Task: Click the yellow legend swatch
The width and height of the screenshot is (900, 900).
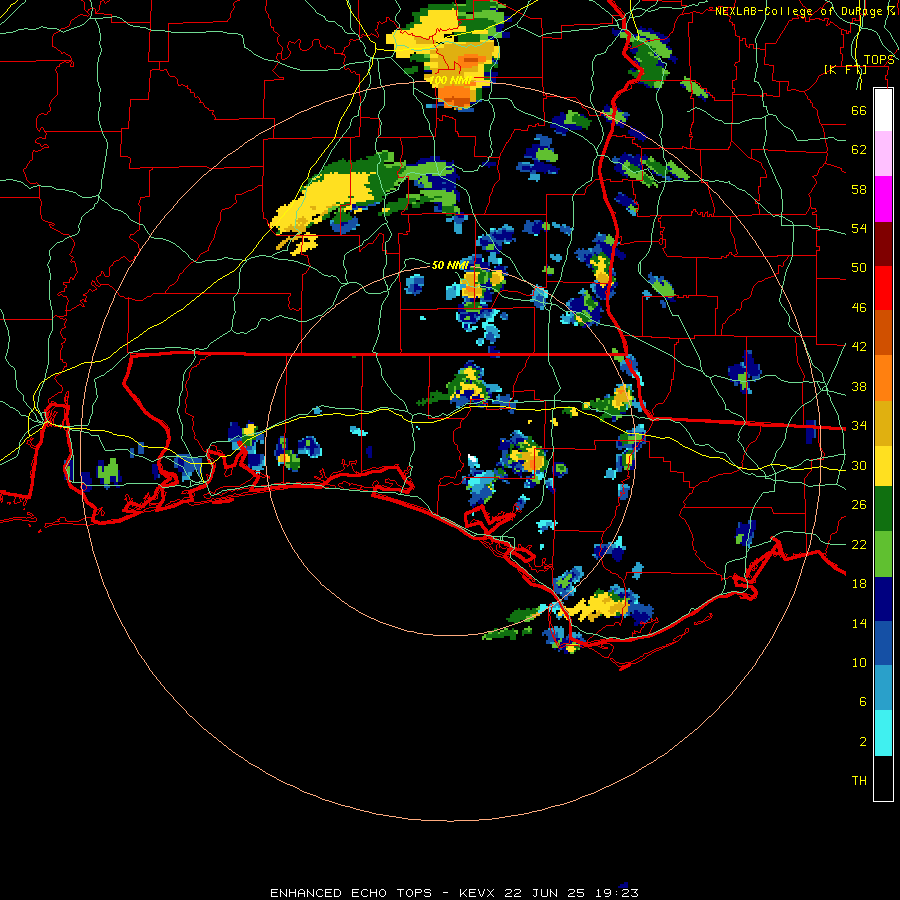Action: pyautogui.click(x=883, y=466)
